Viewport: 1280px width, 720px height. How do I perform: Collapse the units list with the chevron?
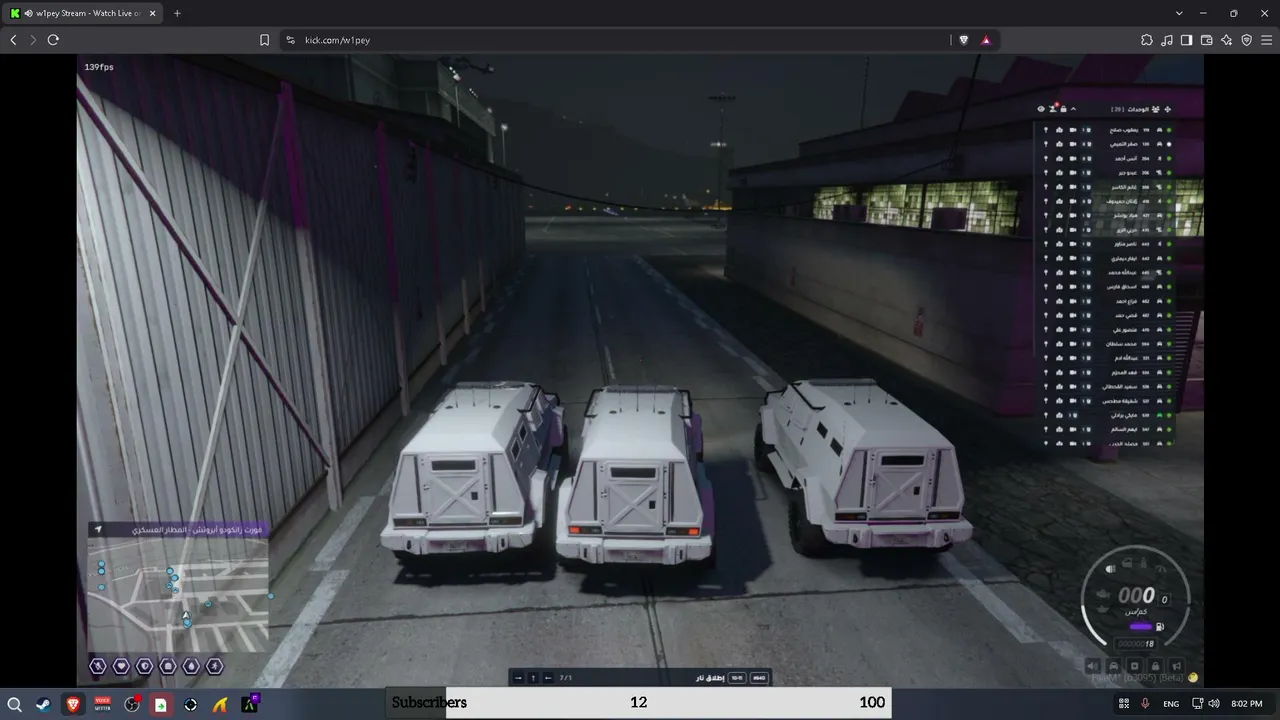(1074, 109)
